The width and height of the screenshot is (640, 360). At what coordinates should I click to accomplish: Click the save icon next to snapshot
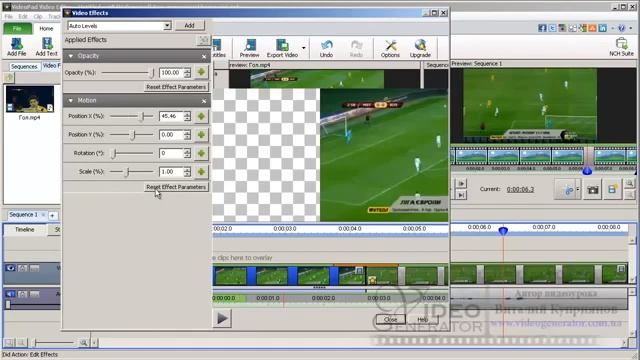(x=612, y=190)
